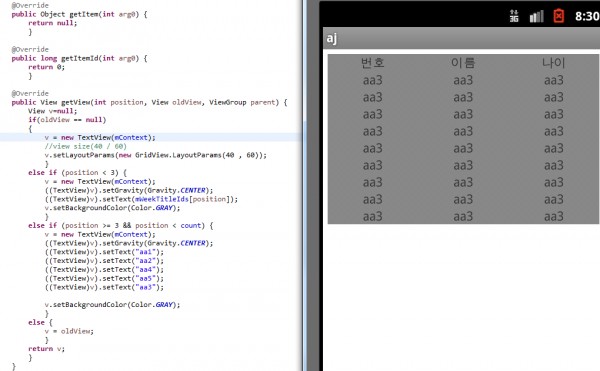Tap the aa3 cell directly below 나이 header
Image resolution: width=600 pixels, height=371 pixels.
[553, 80]
